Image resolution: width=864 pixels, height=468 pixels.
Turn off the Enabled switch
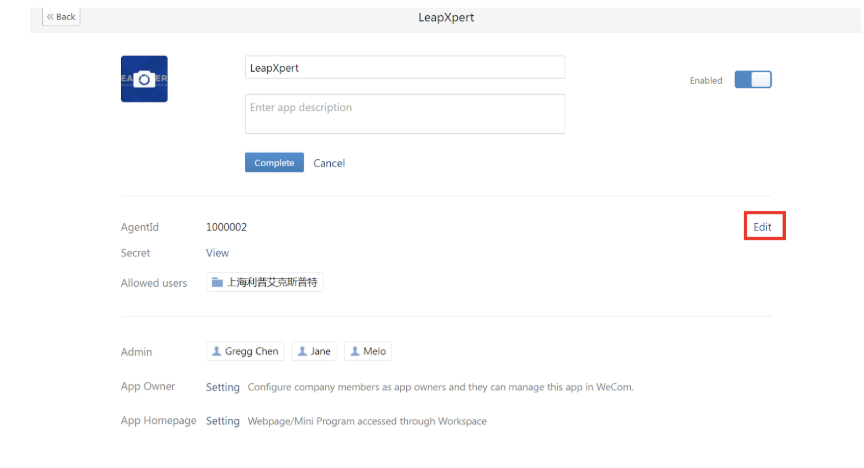753,80
